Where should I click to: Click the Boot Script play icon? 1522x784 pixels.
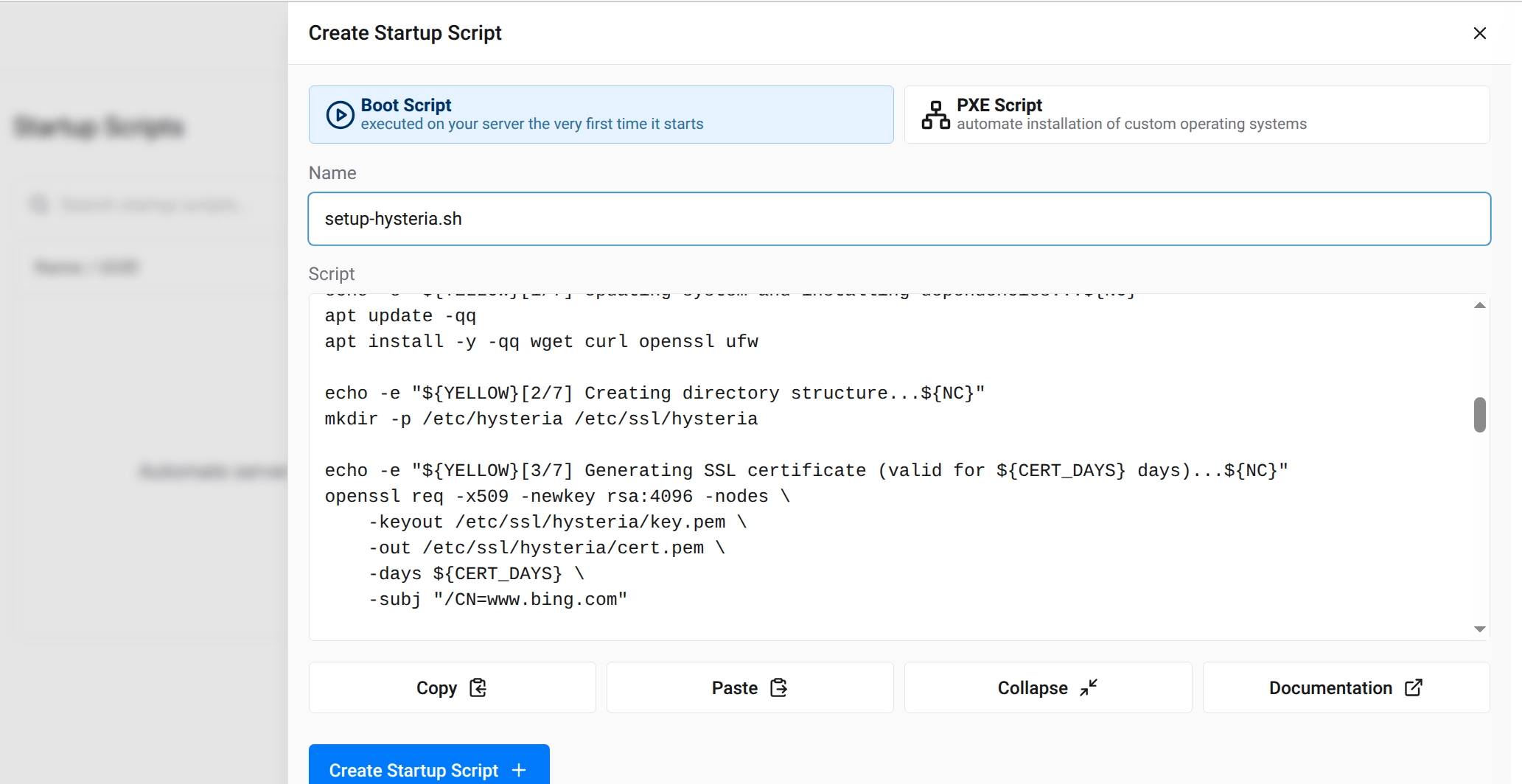pyautogui.click(x=340, y=115)
